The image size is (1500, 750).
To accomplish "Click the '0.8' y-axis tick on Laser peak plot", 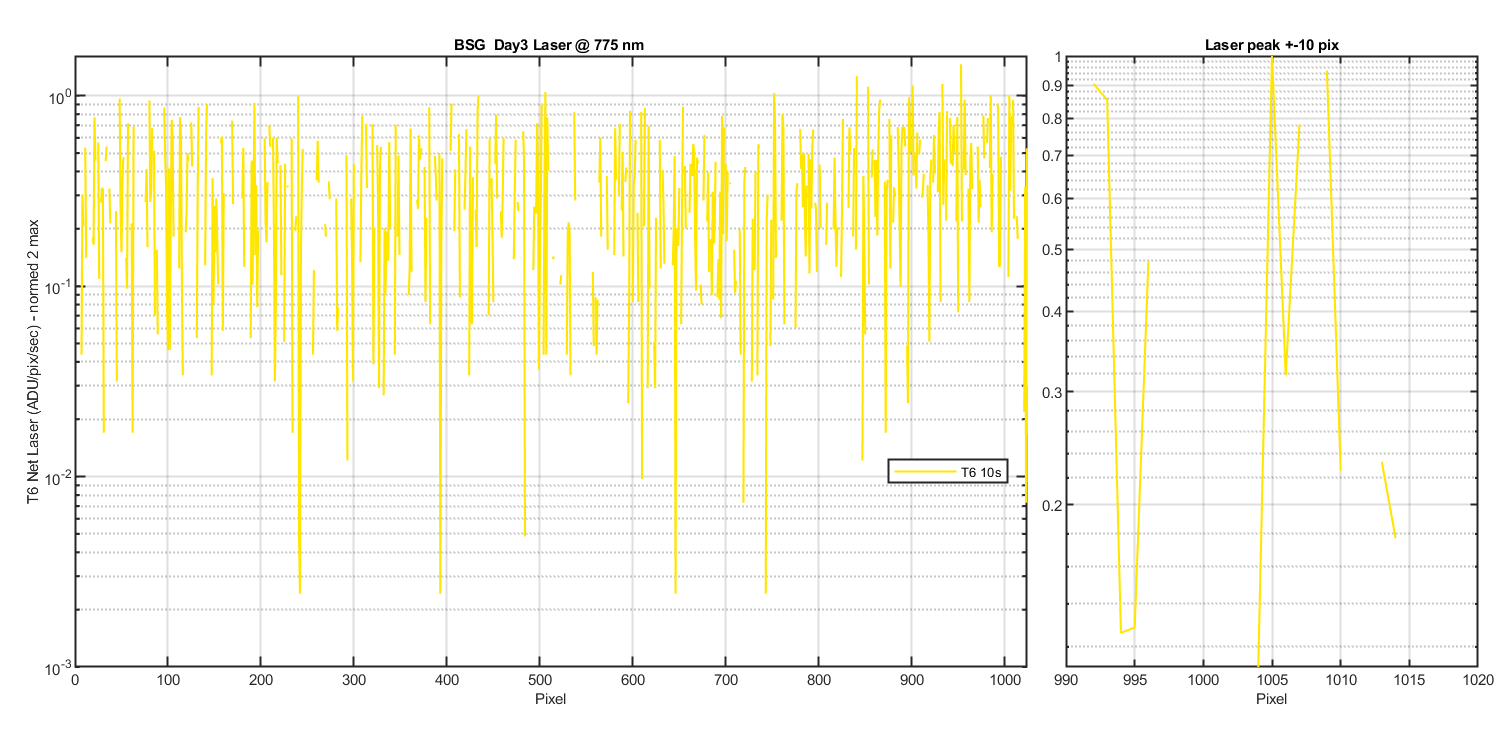I will pyautogui.click(x=1051, y=119).
